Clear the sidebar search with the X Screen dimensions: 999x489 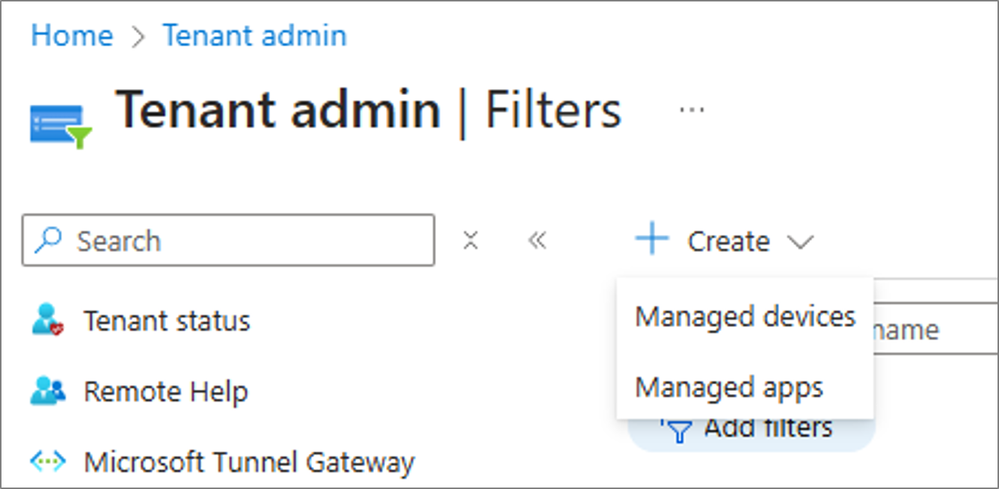coord(470,240)
